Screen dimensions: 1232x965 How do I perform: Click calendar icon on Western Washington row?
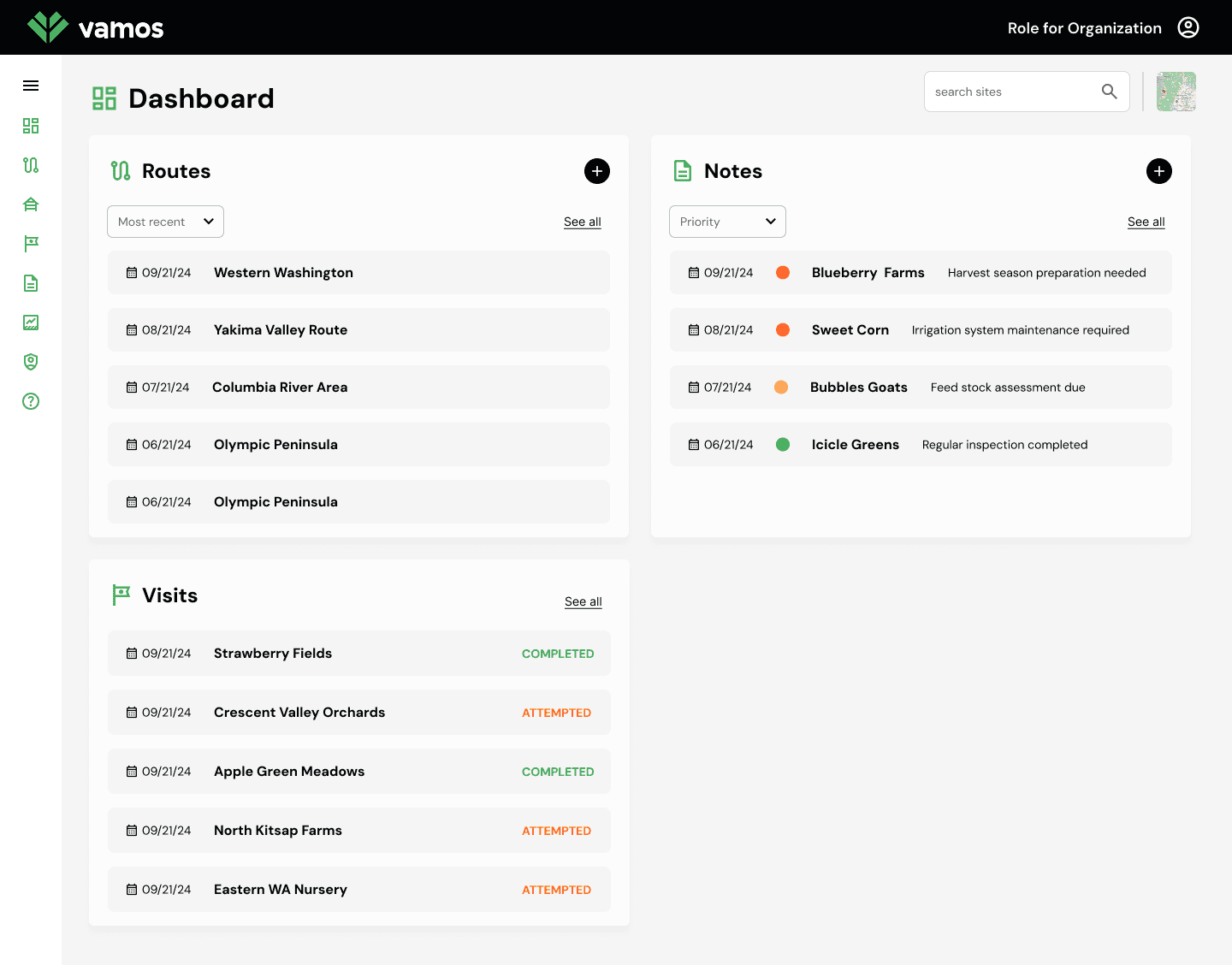click(132, 273)
